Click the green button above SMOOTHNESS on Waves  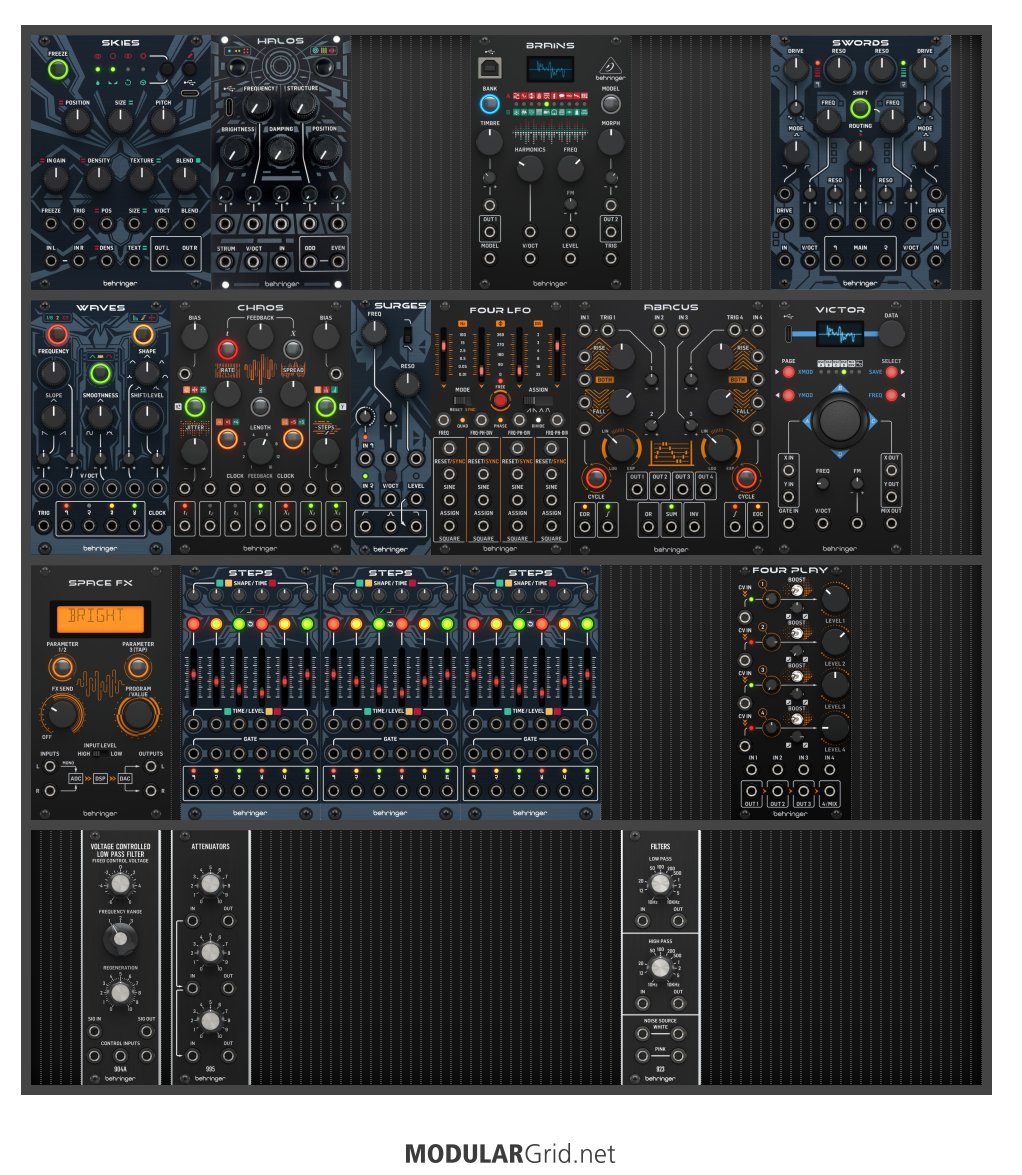[x=100, y=373]
